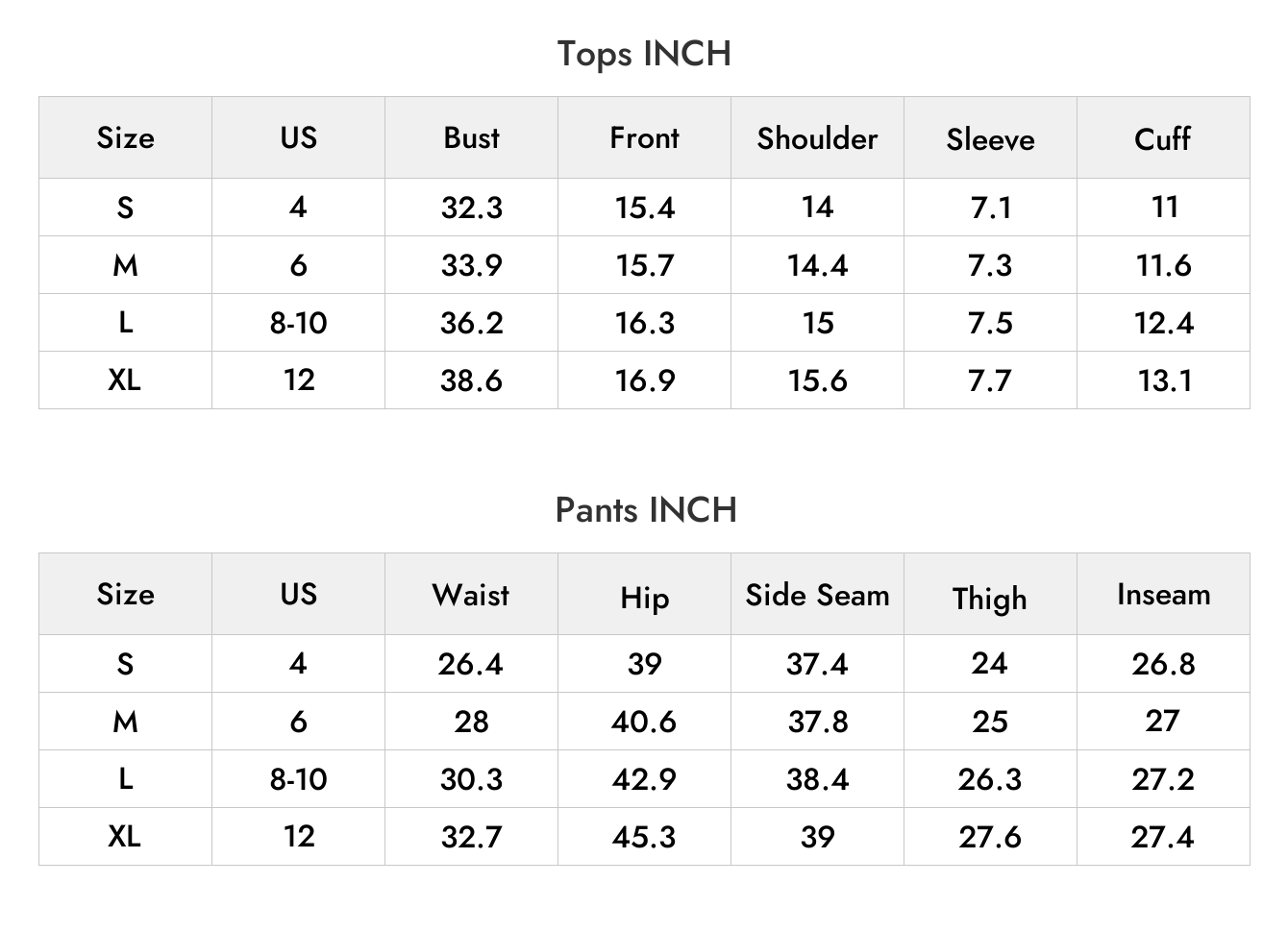Select hip value 45.3 for XL
Image resolution: width=1288 pixels, height=932 pixels.
click(644, 837)
